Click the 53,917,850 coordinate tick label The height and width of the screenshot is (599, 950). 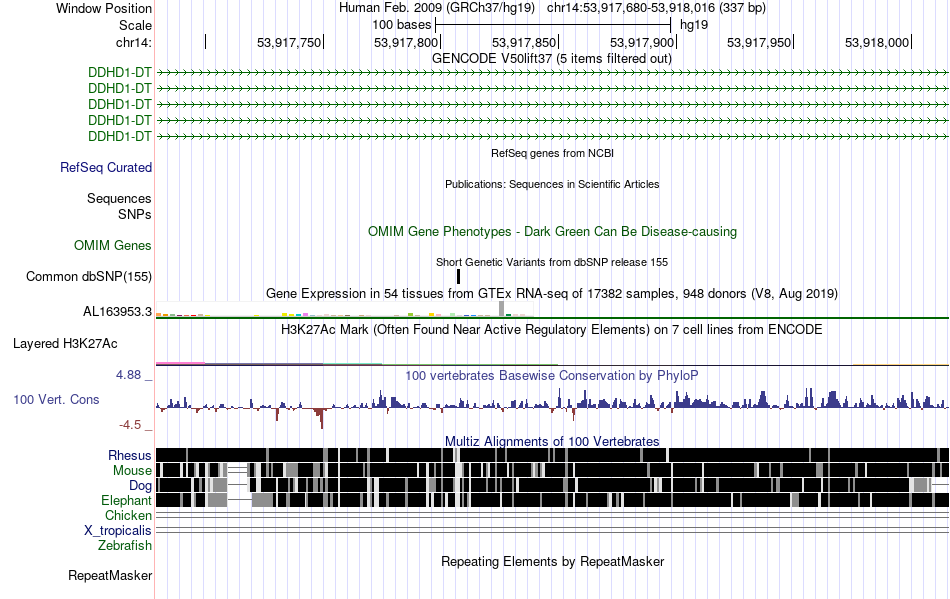pos(524,42)
